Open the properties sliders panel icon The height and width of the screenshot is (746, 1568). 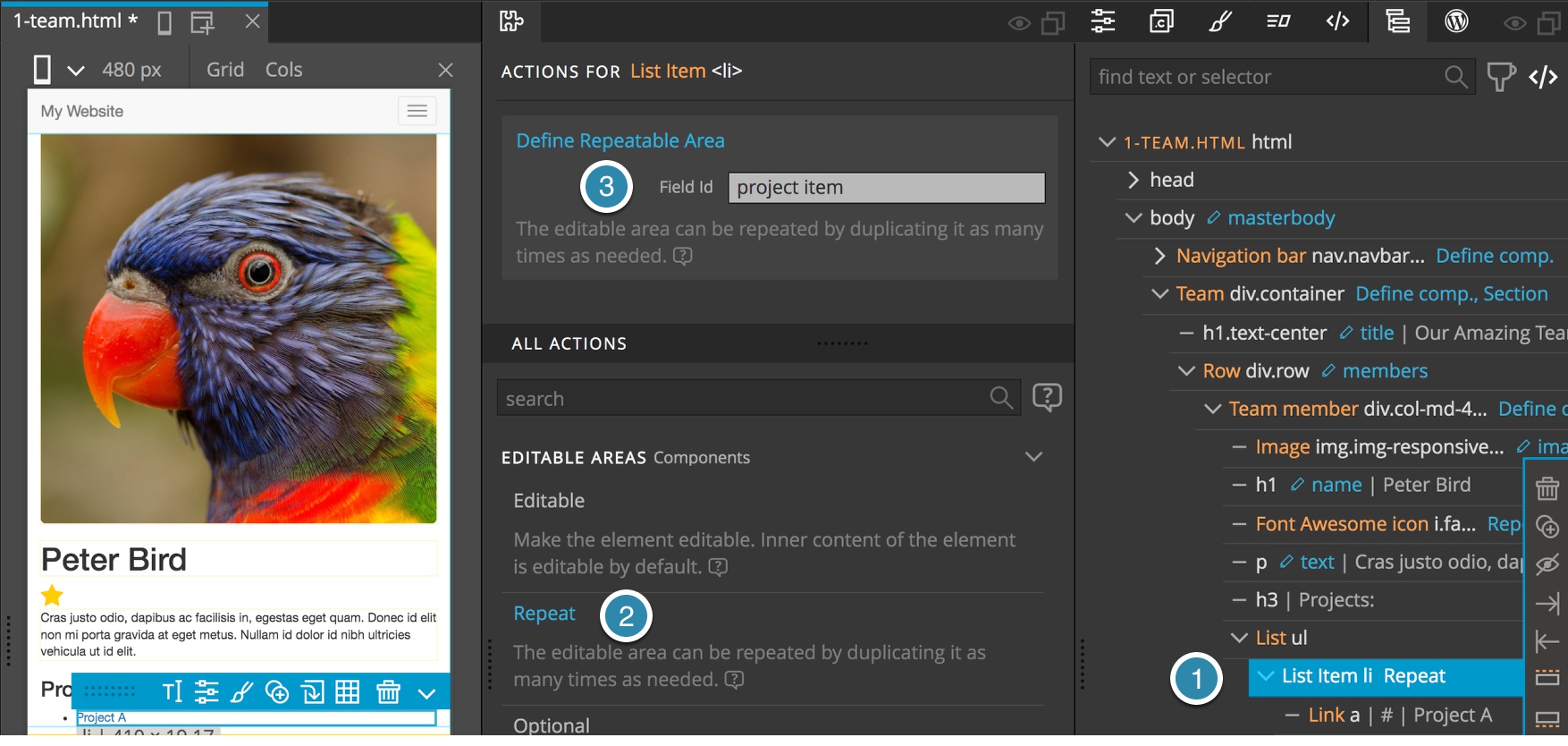pyautogui.click(x=1103, y=21)
